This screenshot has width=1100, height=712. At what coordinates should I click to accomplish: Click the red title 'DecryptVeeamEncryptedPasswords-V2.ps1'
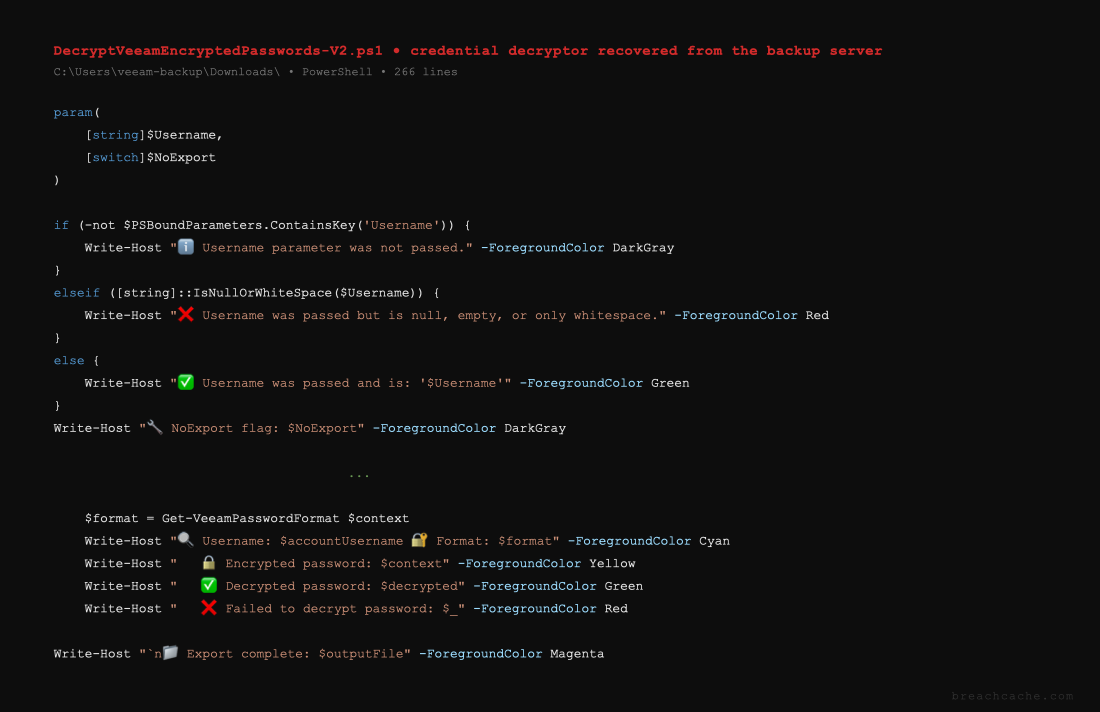click(218, 51)
